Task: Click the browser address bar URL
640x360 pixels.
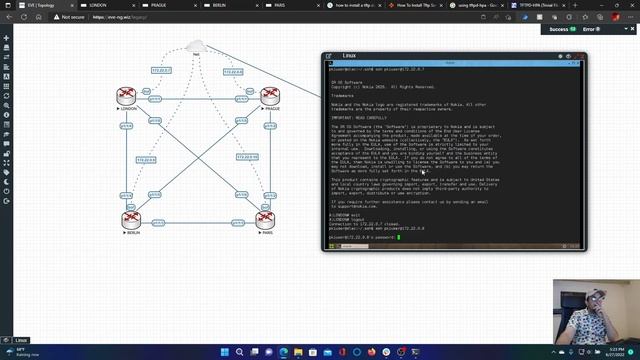Action: coord(120,17)
